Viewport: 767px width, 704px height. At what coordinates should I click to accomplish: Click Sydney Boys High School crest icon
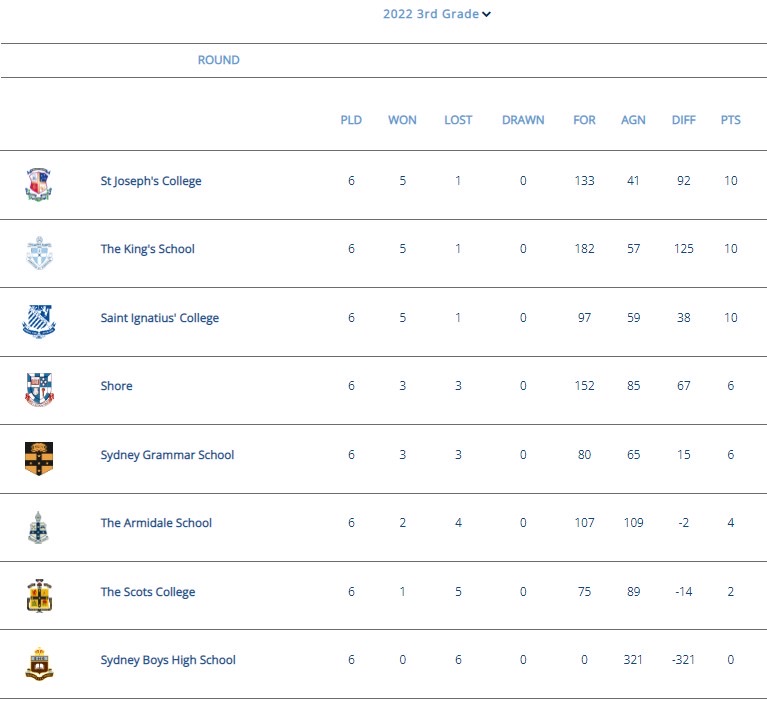[39, 664]
